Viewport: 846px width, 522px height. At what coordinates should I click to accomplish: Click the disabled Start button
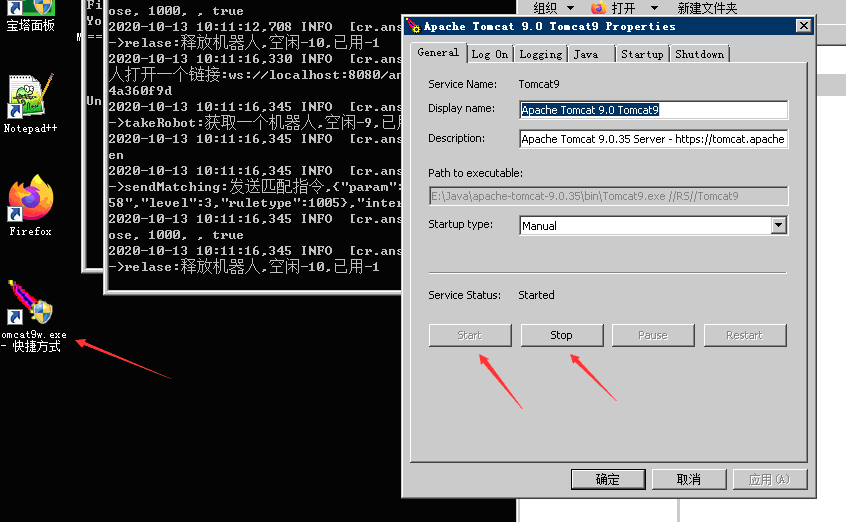pos(470,335)
